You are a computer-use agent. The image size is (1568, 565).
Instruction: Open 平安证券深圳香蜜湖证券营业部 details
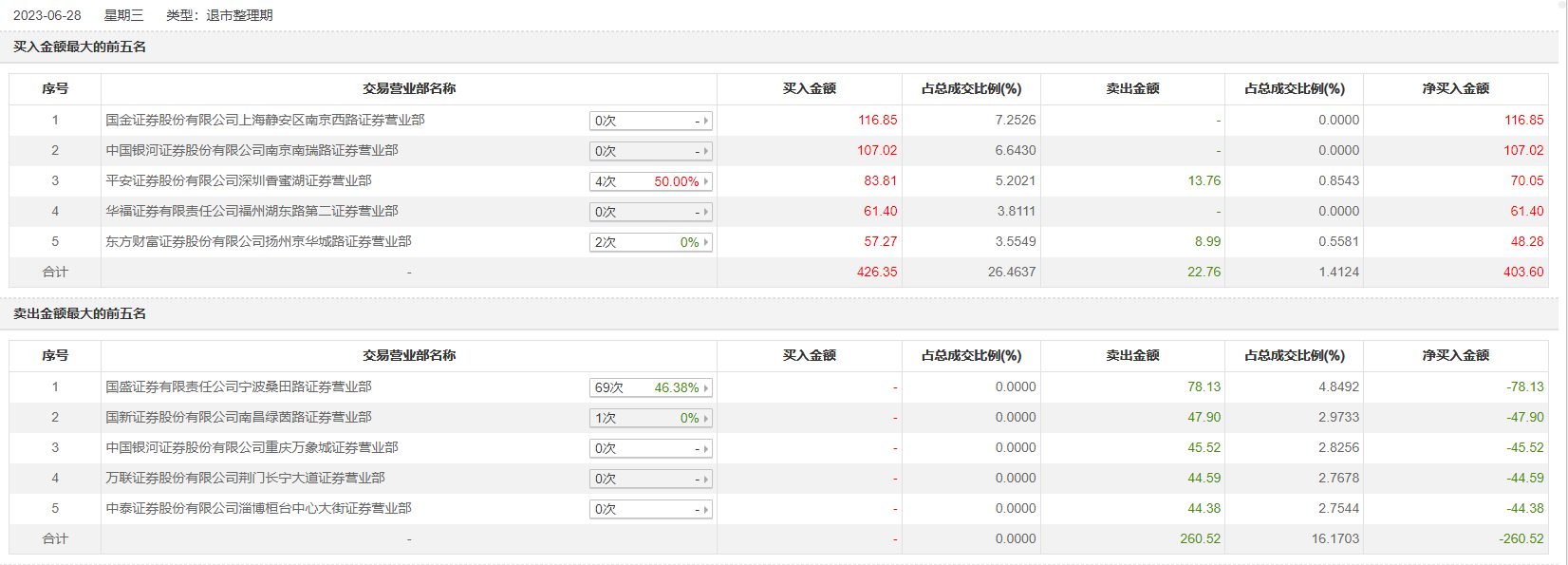(238, 180)
